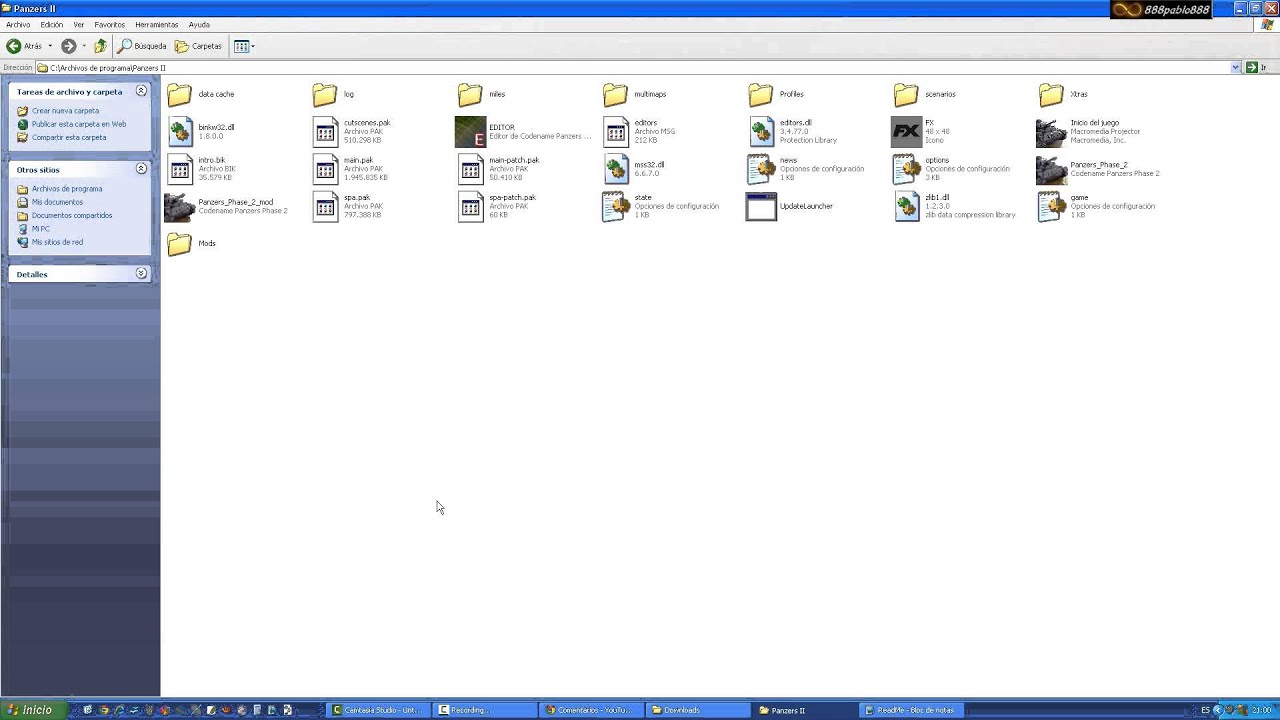Open the Profiles folder
This screenshot has height=720, width=1280.
776,94
